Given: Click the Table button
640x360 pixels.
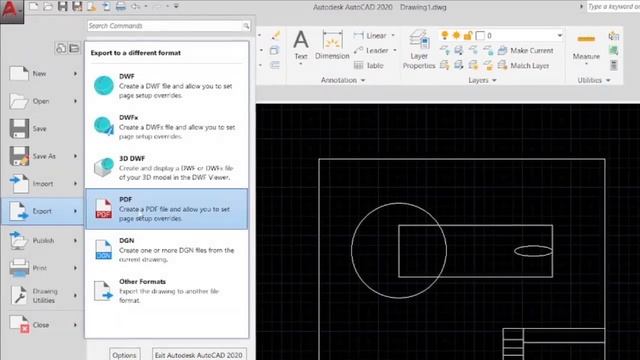Looking at the screenshot, I should coord(369,65).
